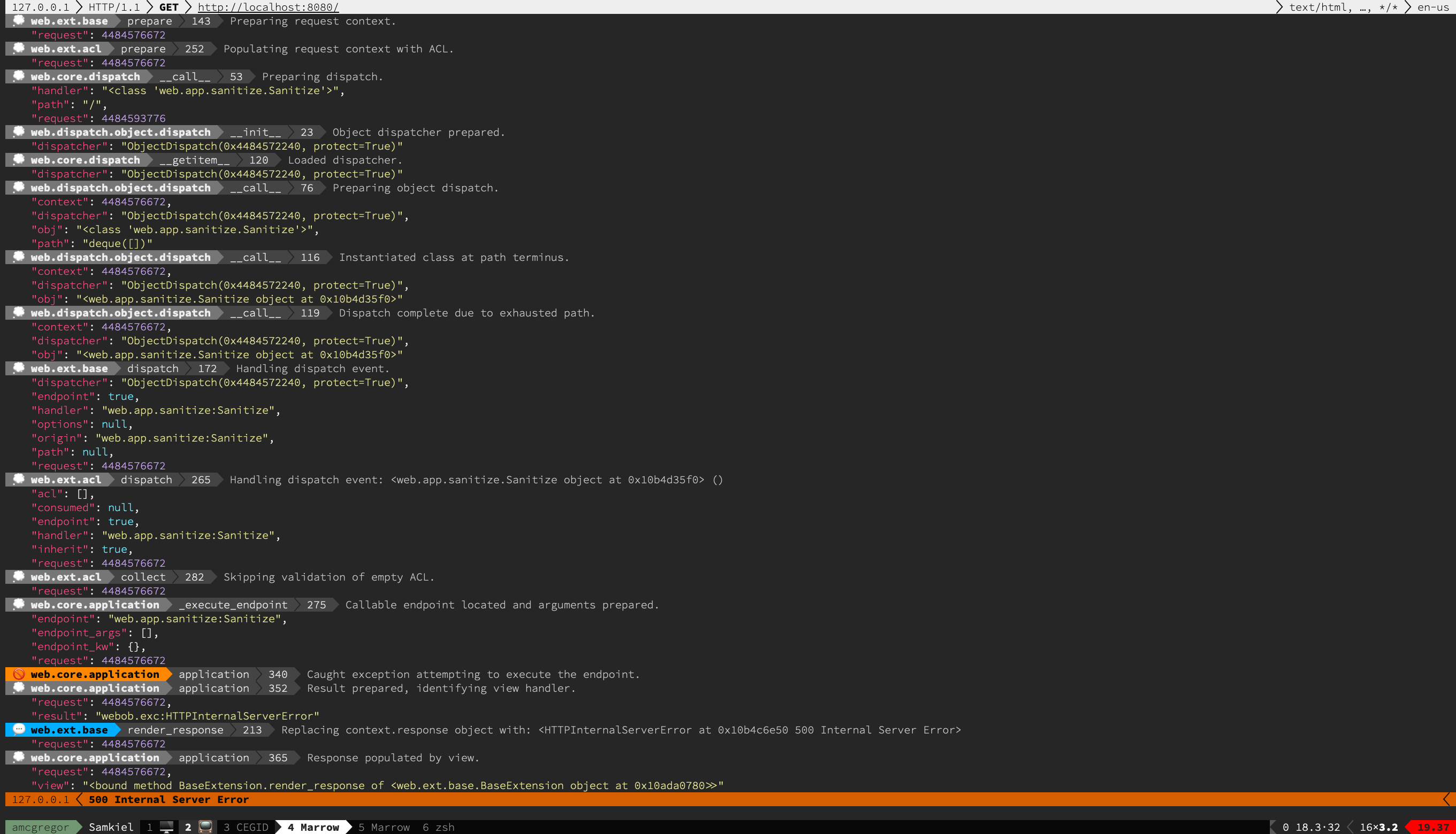The image size is (1456, 834).
Task: Select the active 4 Marrow tmux window
Action: click(x=313, y=827)
